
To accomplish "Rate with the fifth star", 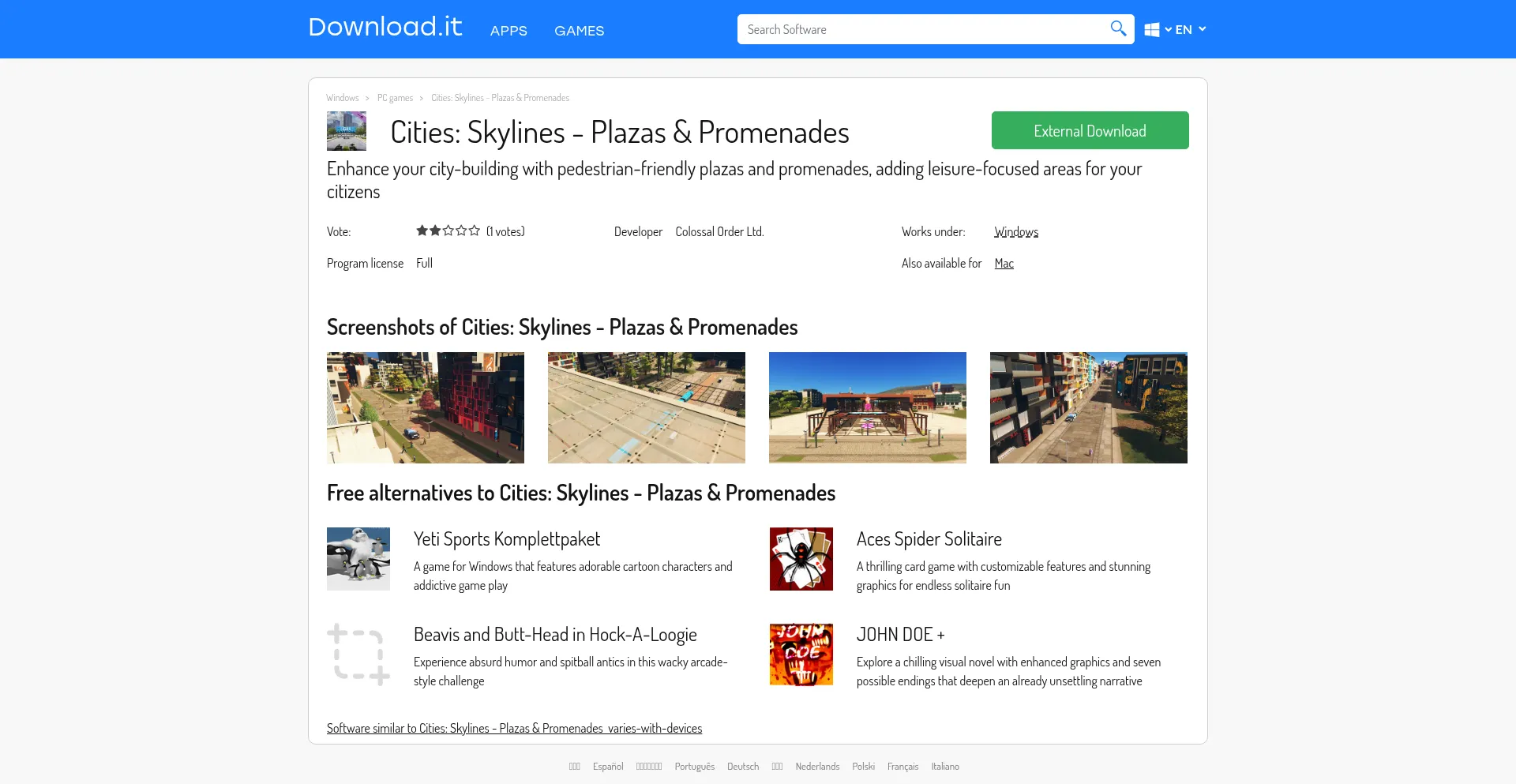I will pyautogui.click(x=475, y=231).
